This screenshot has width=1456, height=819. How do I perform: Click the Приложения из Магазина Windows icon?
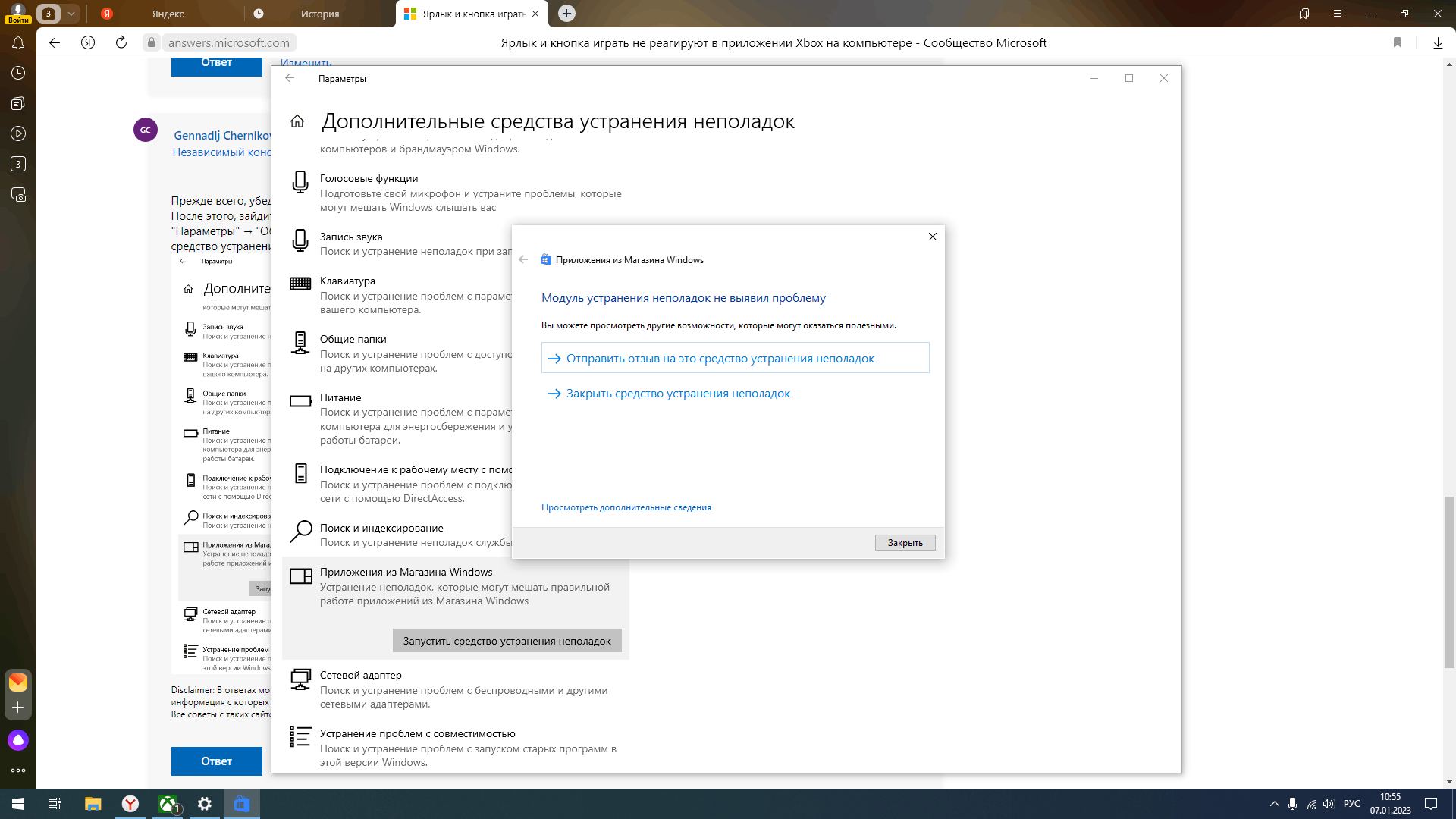(x=300, y=576)
